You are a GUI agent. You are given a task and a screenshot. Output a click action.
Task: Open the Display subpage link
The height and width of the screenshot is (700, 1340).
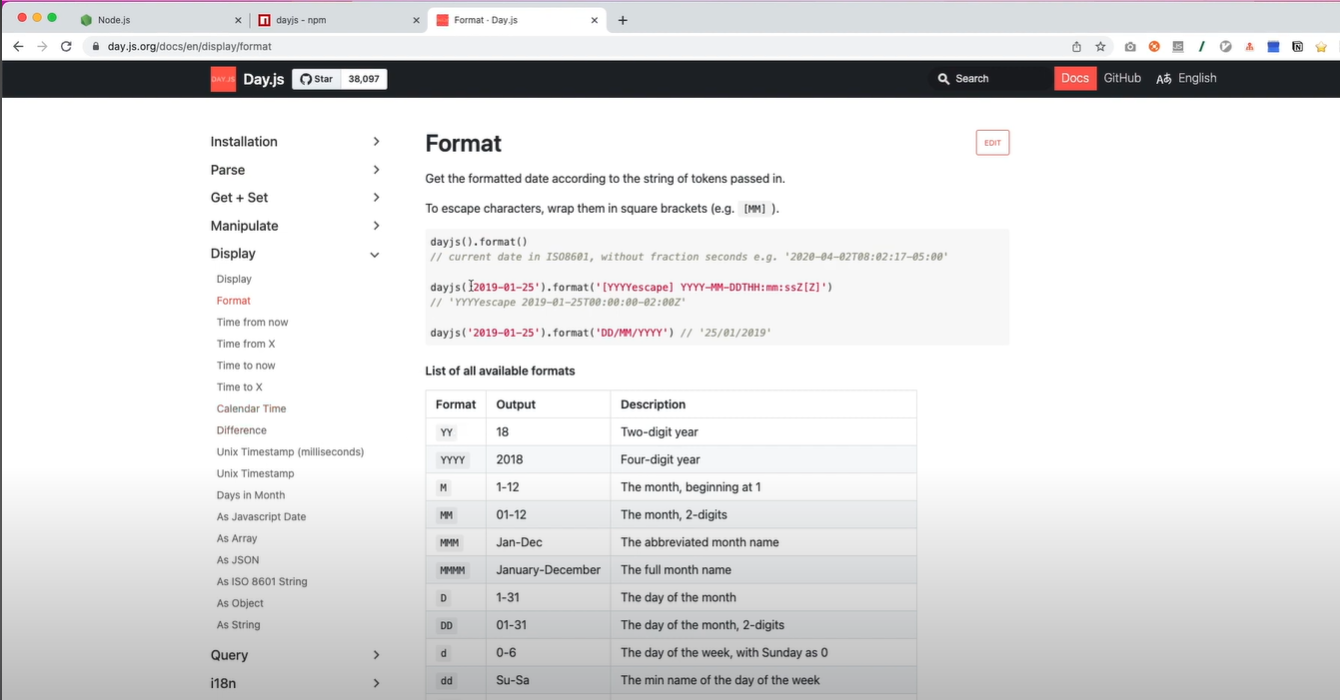click(234, 279)
